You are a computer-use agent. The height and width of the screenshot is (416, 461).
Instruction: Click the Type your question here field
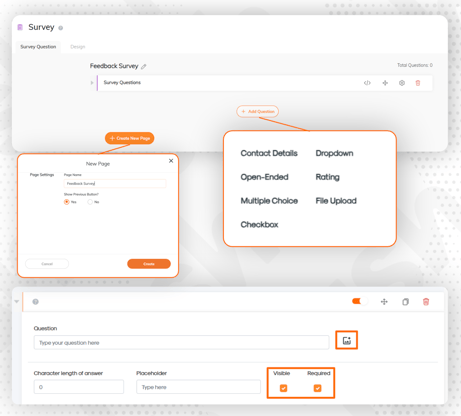(181, 343)
